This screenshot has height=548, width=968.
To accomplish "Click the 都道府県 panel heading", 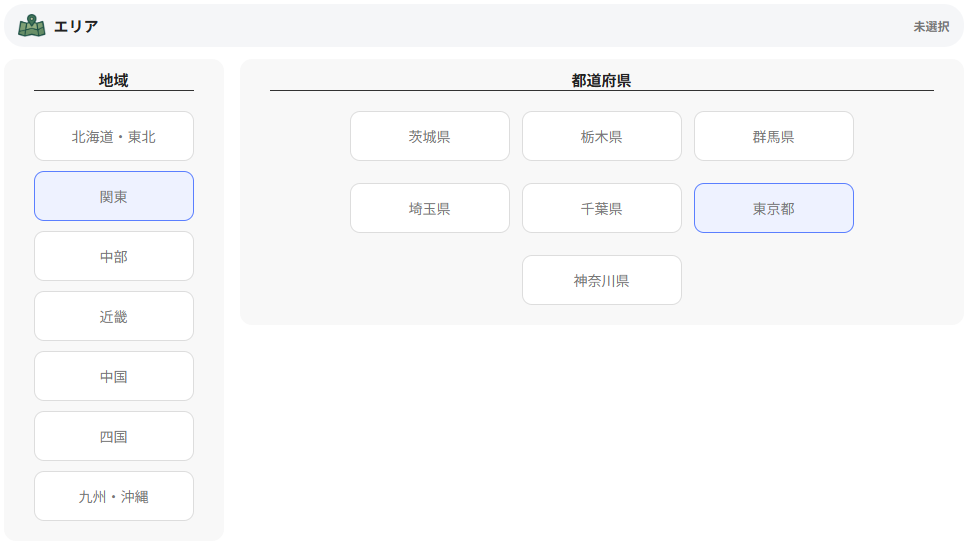I will point(601,80).
